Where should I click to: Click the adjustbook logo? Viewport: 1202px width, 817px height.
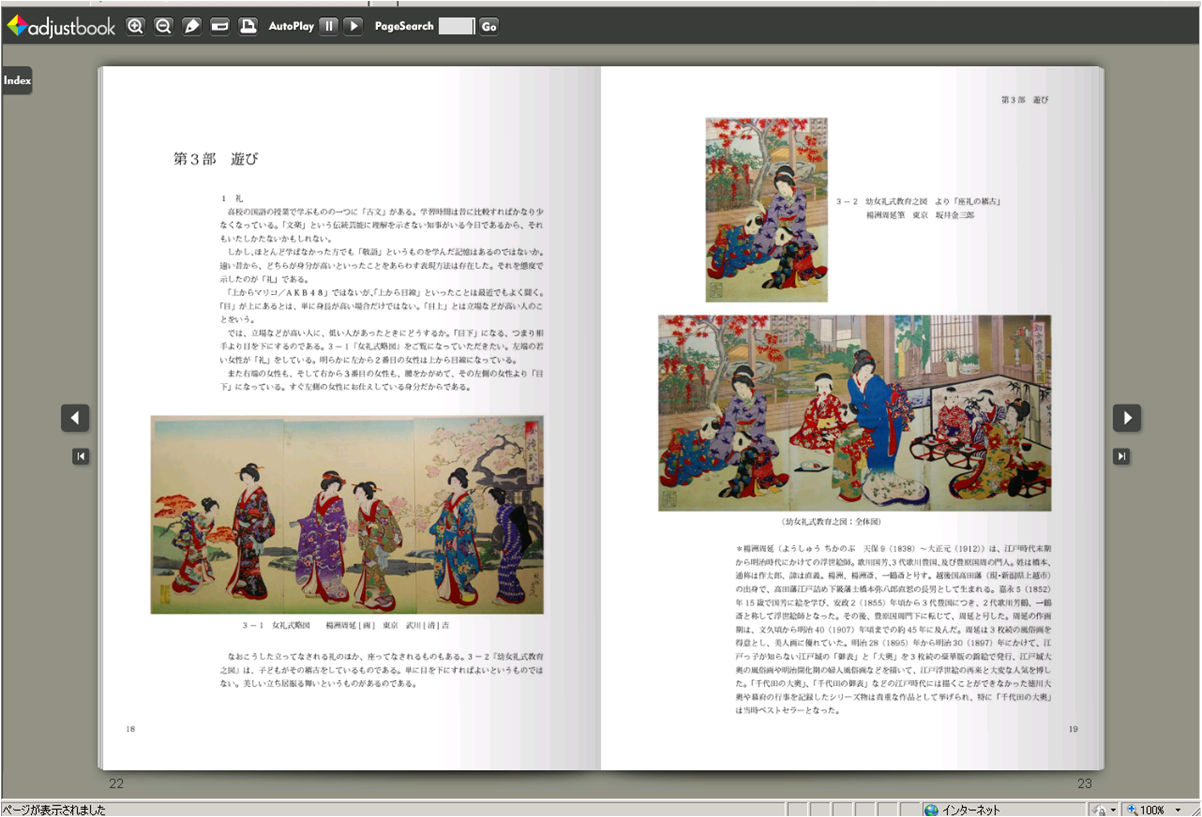click(x=61, y=26)
